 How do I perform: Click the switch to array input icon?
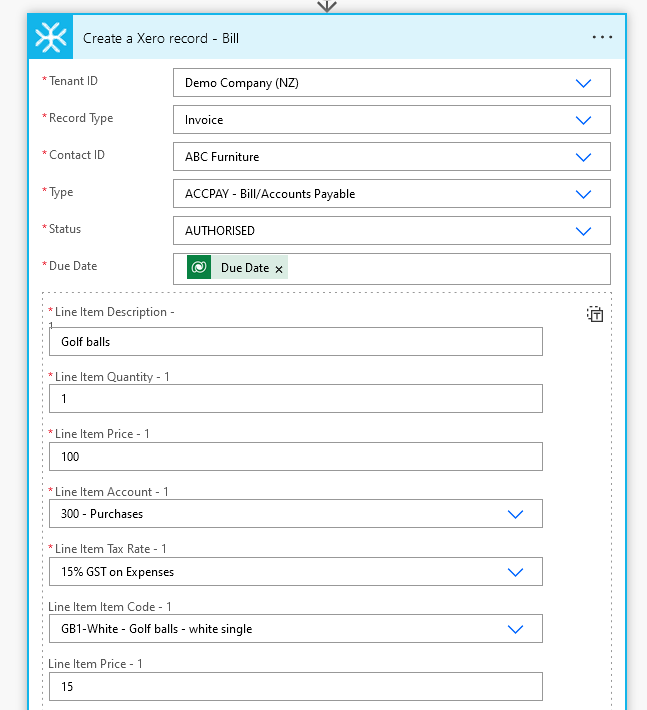pyautogui.click(x=595, y=314)
